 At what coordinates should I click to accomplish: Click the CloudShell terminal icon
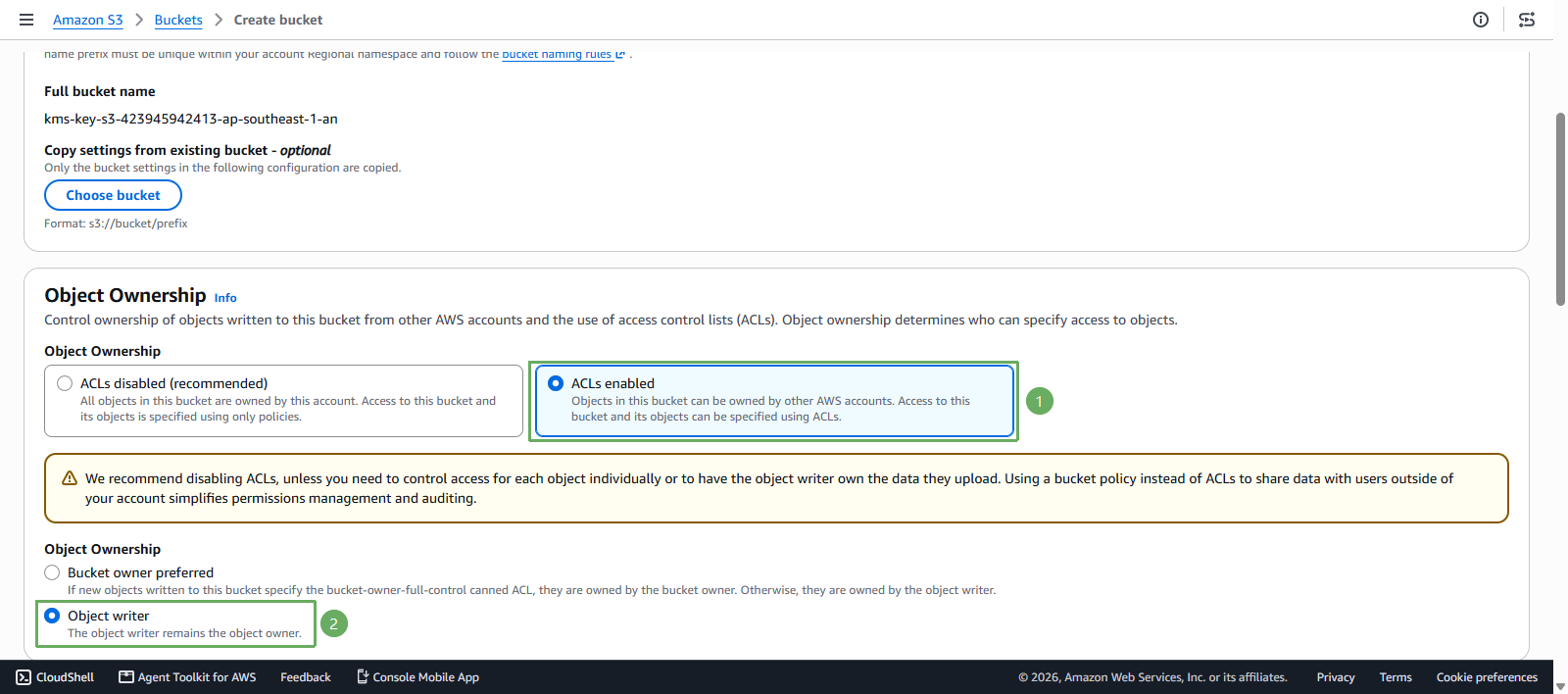tap(24, 677)
